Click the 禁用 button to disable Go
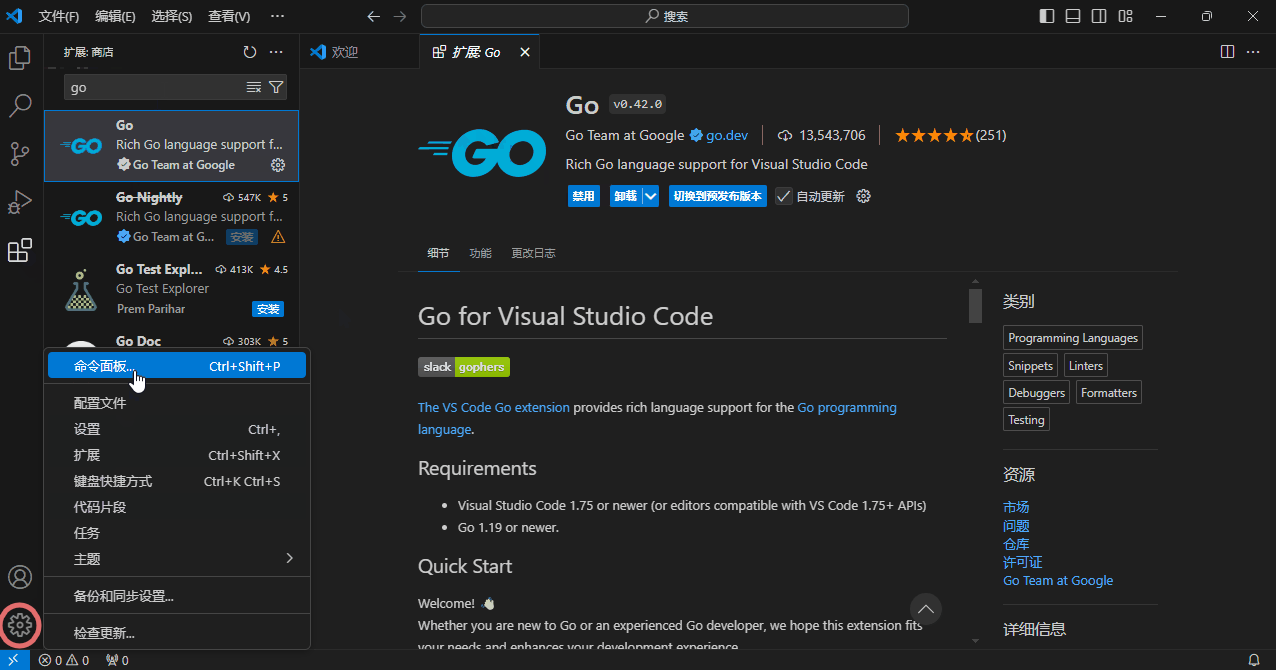 point(583,196)
